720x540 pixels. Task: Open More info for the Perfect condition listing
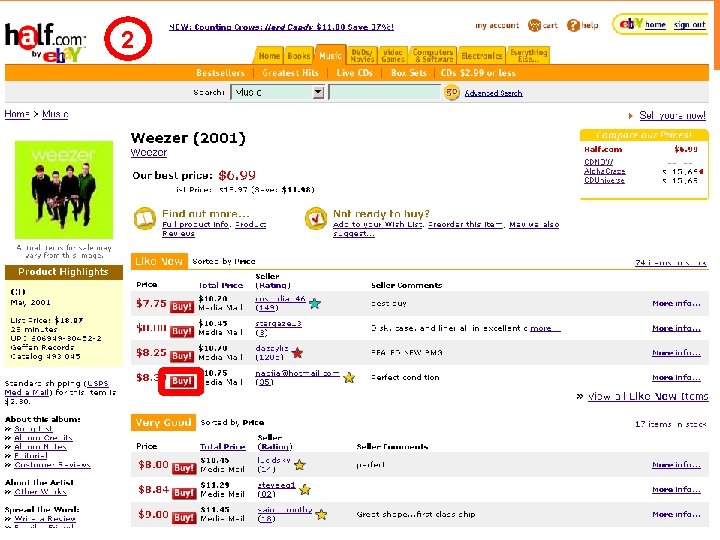click(x=676, y=377)
